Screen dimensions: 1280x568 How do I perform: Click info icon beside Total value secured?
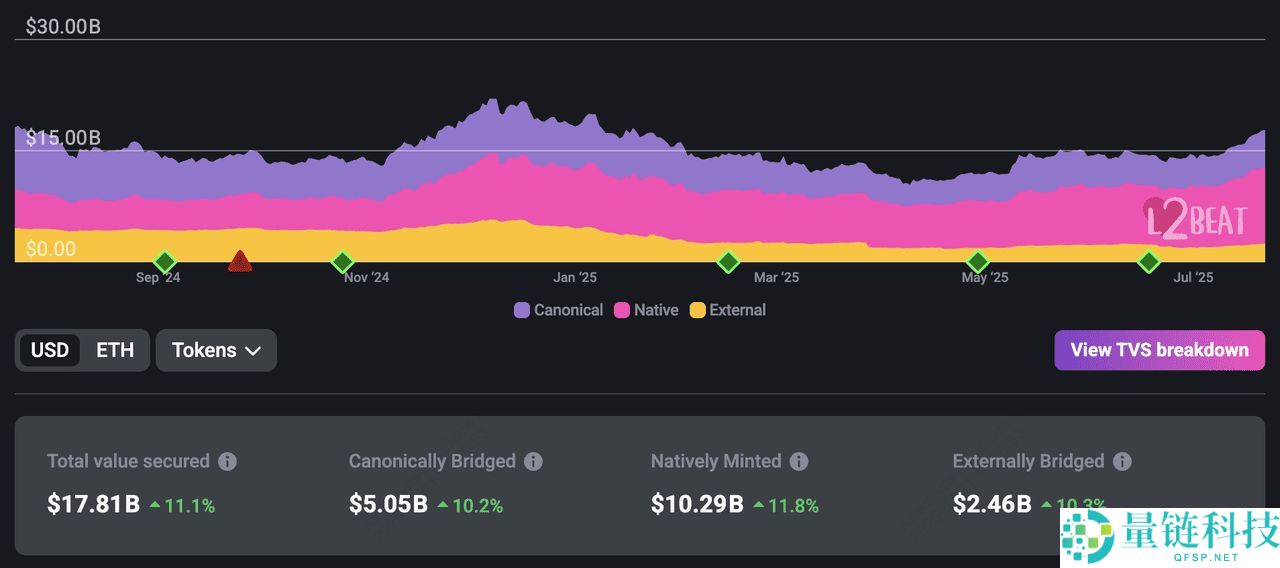[228, 461]
